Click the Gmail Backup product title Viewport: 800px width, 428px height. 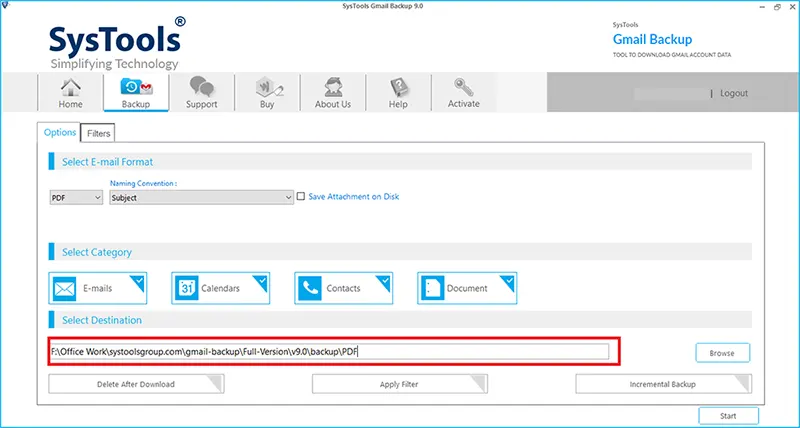pyautogui.click(x=653, y=39)
